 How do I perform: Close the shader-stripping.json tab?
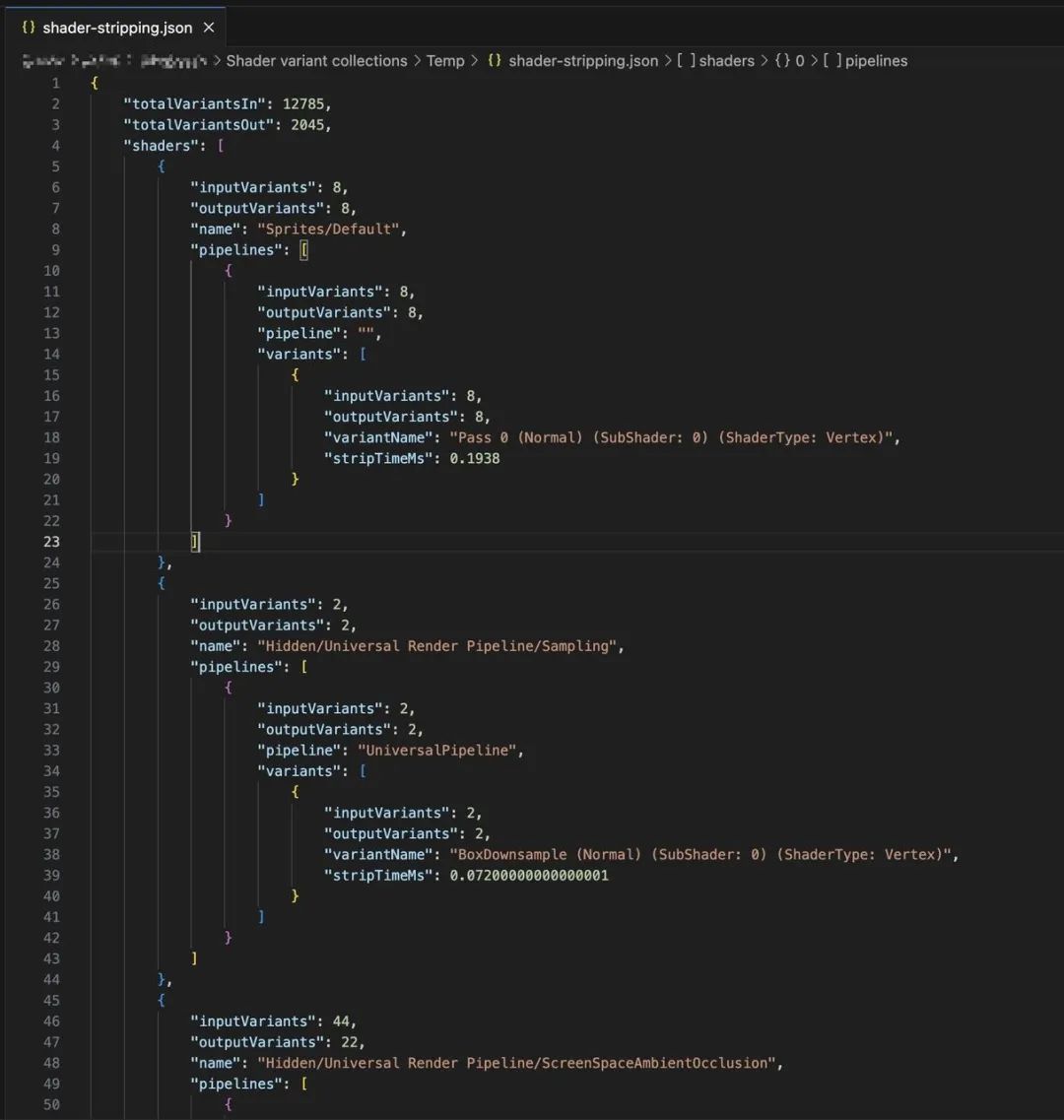click(x=209, y=28)
